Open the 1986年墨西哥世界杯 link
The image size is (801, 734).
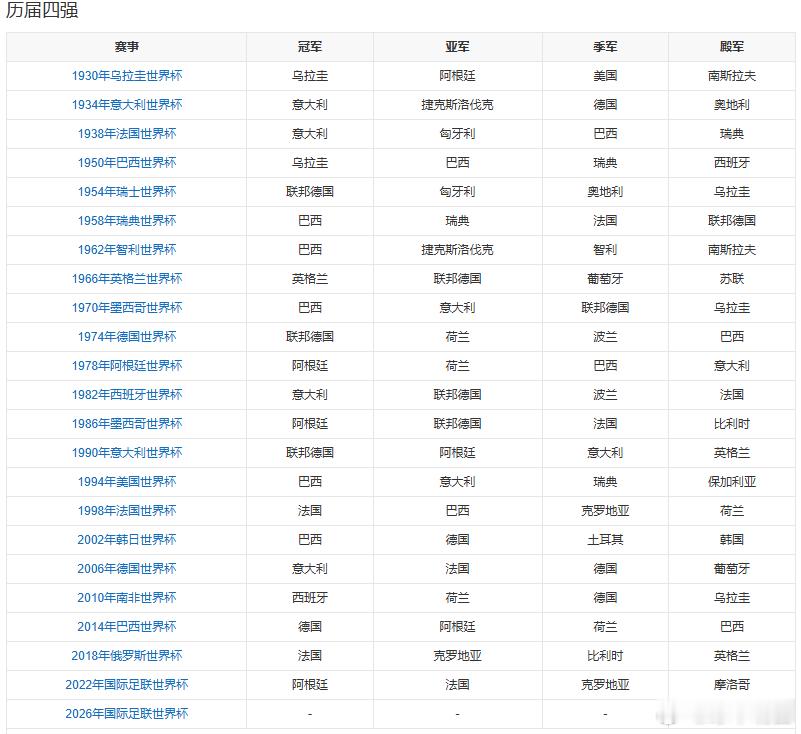(127, 424)
